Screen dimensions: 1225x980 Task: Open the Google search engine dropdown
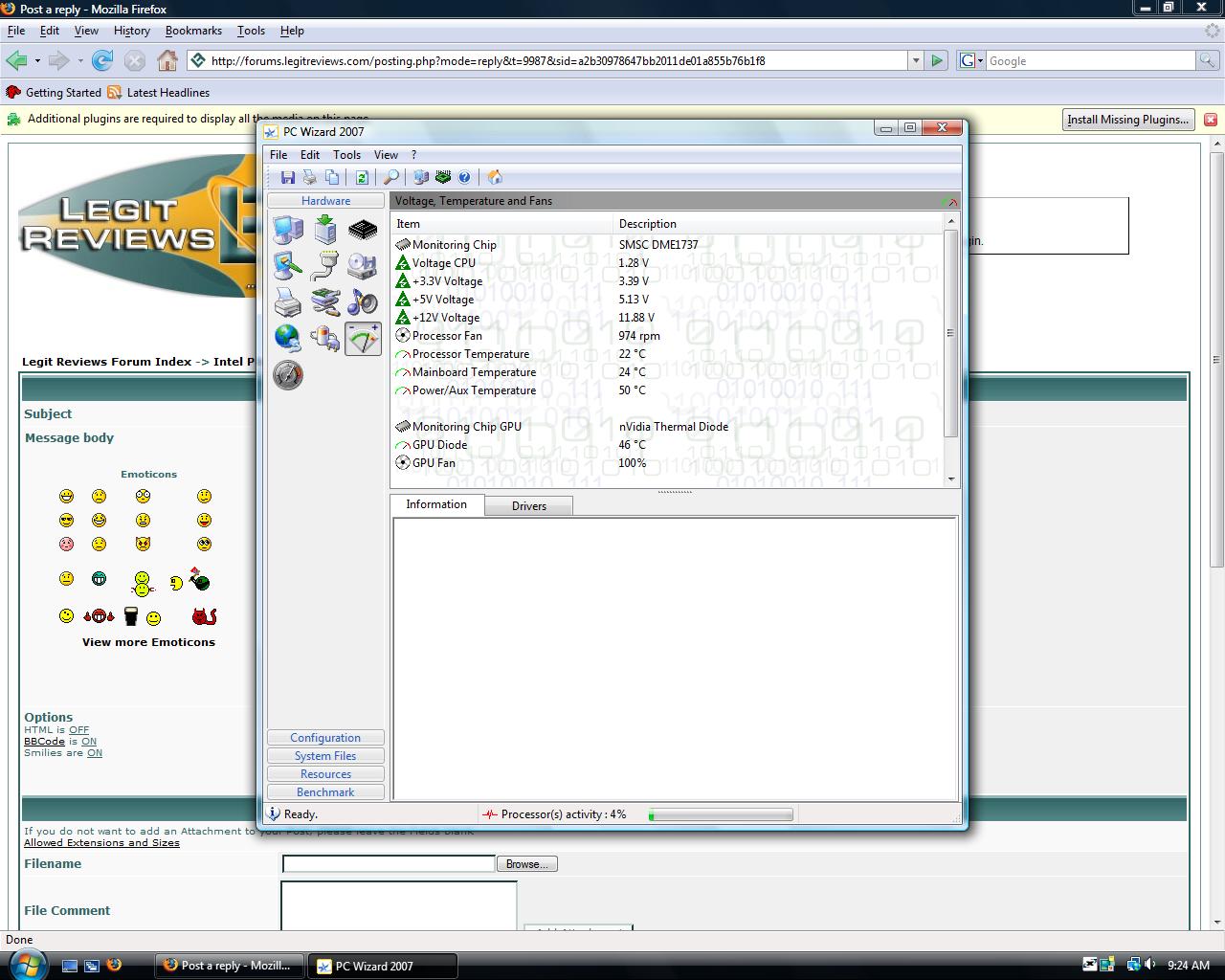coord(971,60)
